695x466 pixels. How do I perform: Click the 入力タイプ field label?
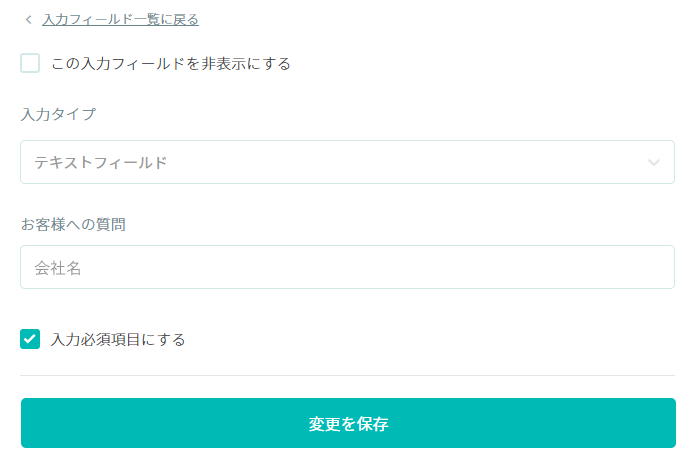coord(58,114)
